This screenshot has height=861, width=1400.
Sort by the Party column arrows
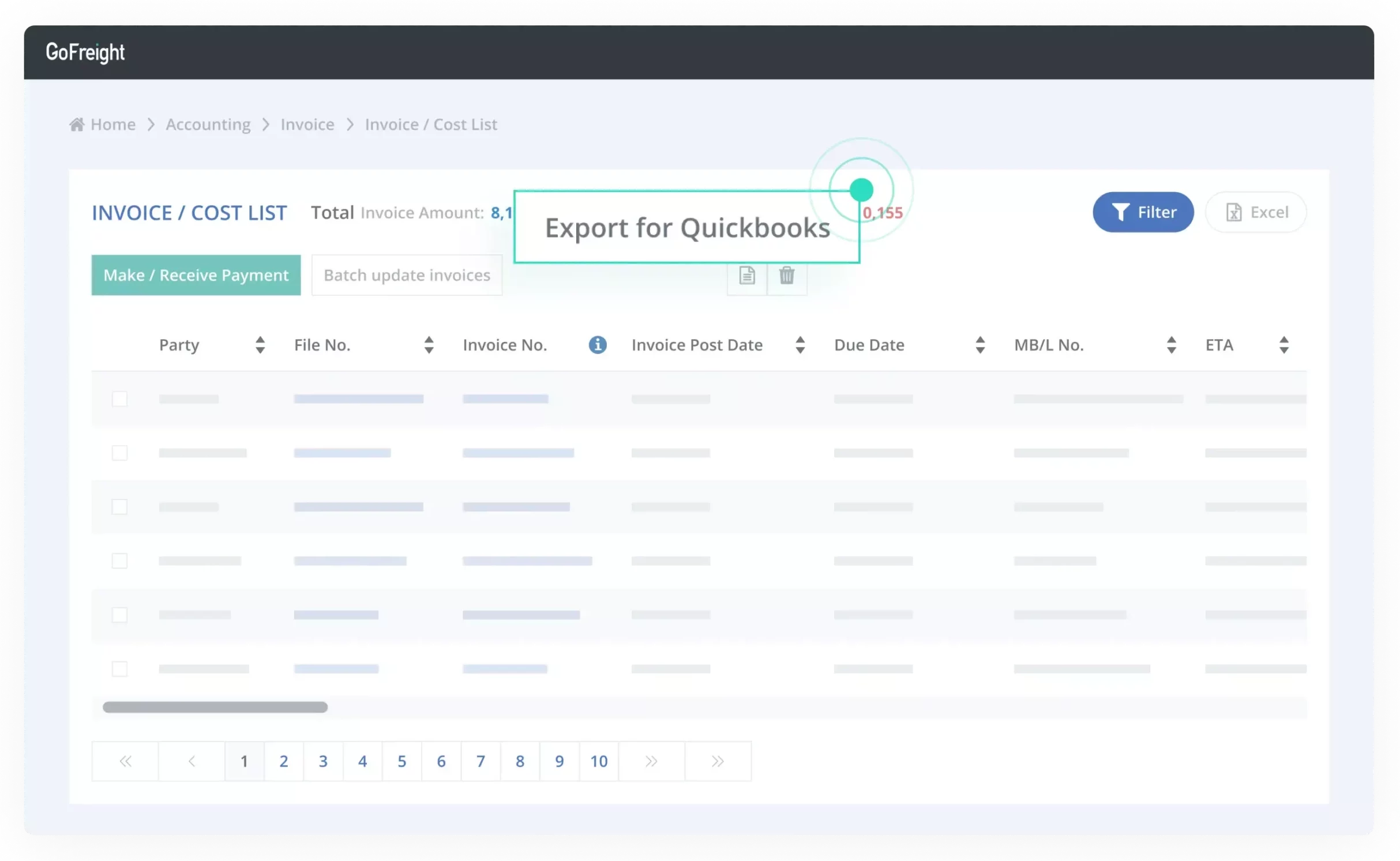pyautogui.click(x=260, y=345)
